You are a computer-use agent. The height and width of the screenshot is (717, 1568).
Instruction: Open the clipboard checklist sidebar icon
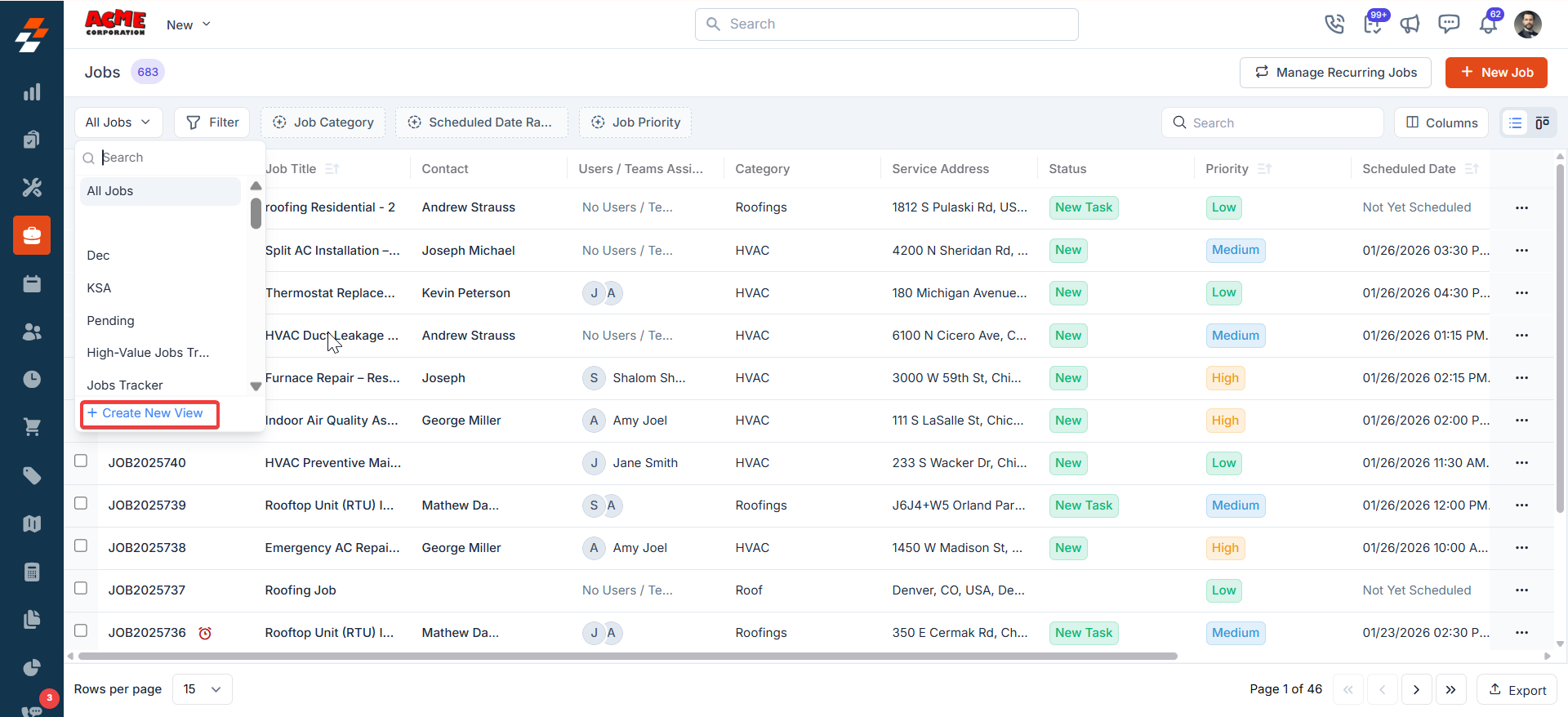coord(32,140)
